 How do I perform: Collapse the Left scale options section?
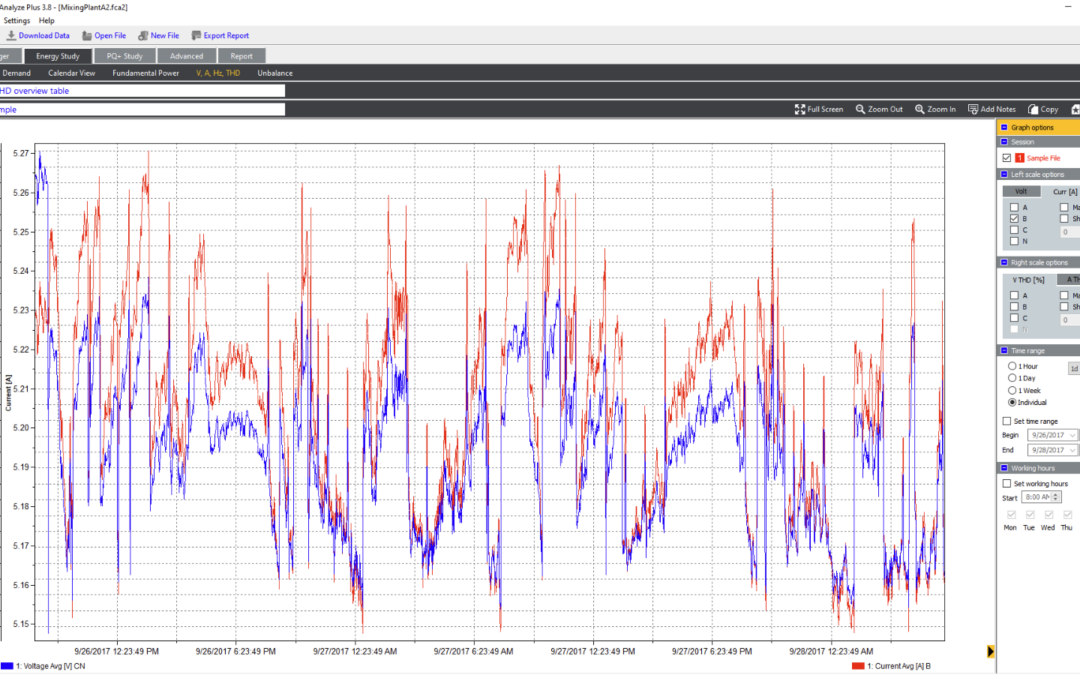click(x=1004, y=174)
